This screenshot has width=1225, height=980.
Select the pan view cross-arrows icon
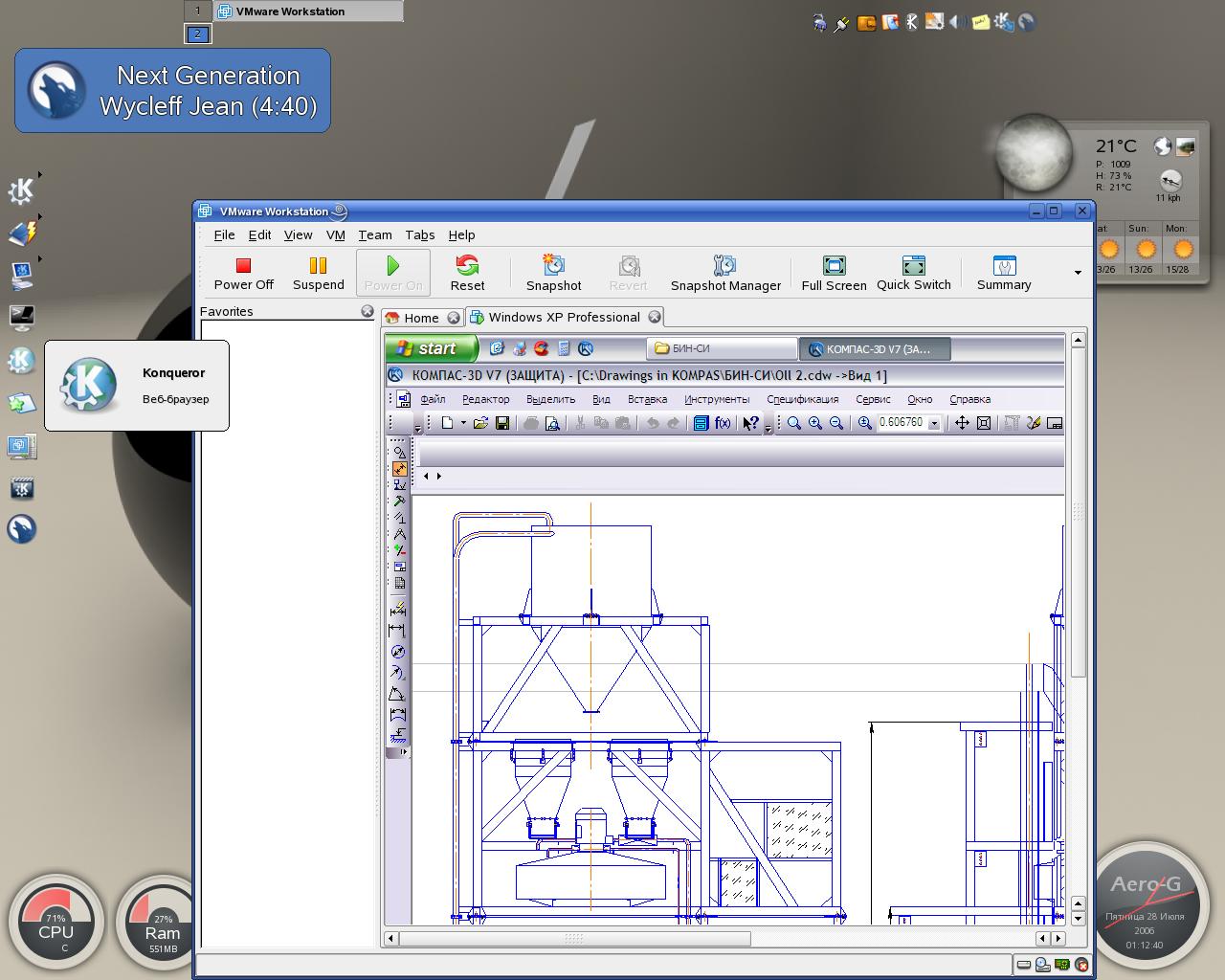(x=962, y=423)
